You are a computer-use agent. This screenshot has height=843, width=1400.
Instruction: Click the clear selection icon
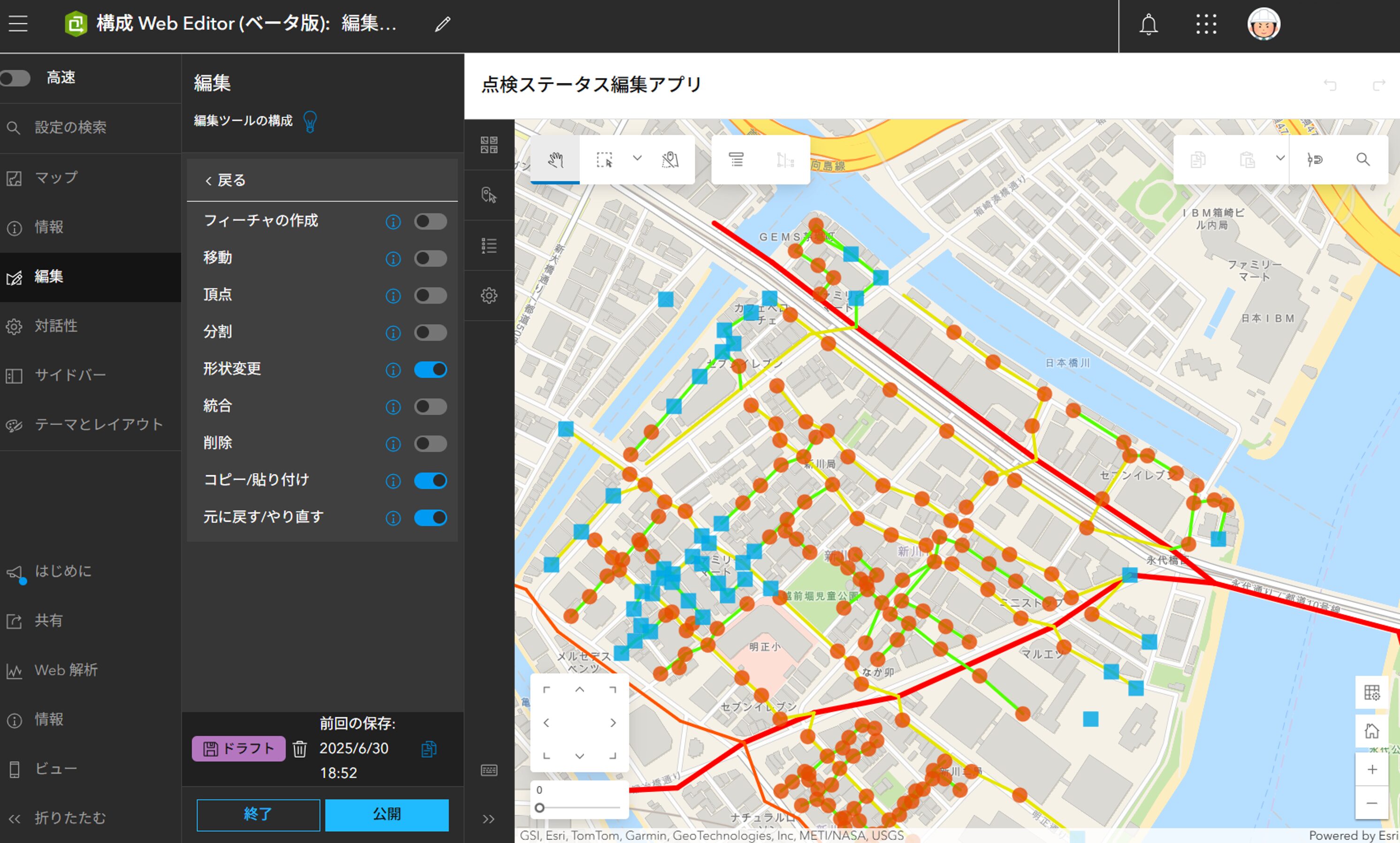tap(670, 159)
